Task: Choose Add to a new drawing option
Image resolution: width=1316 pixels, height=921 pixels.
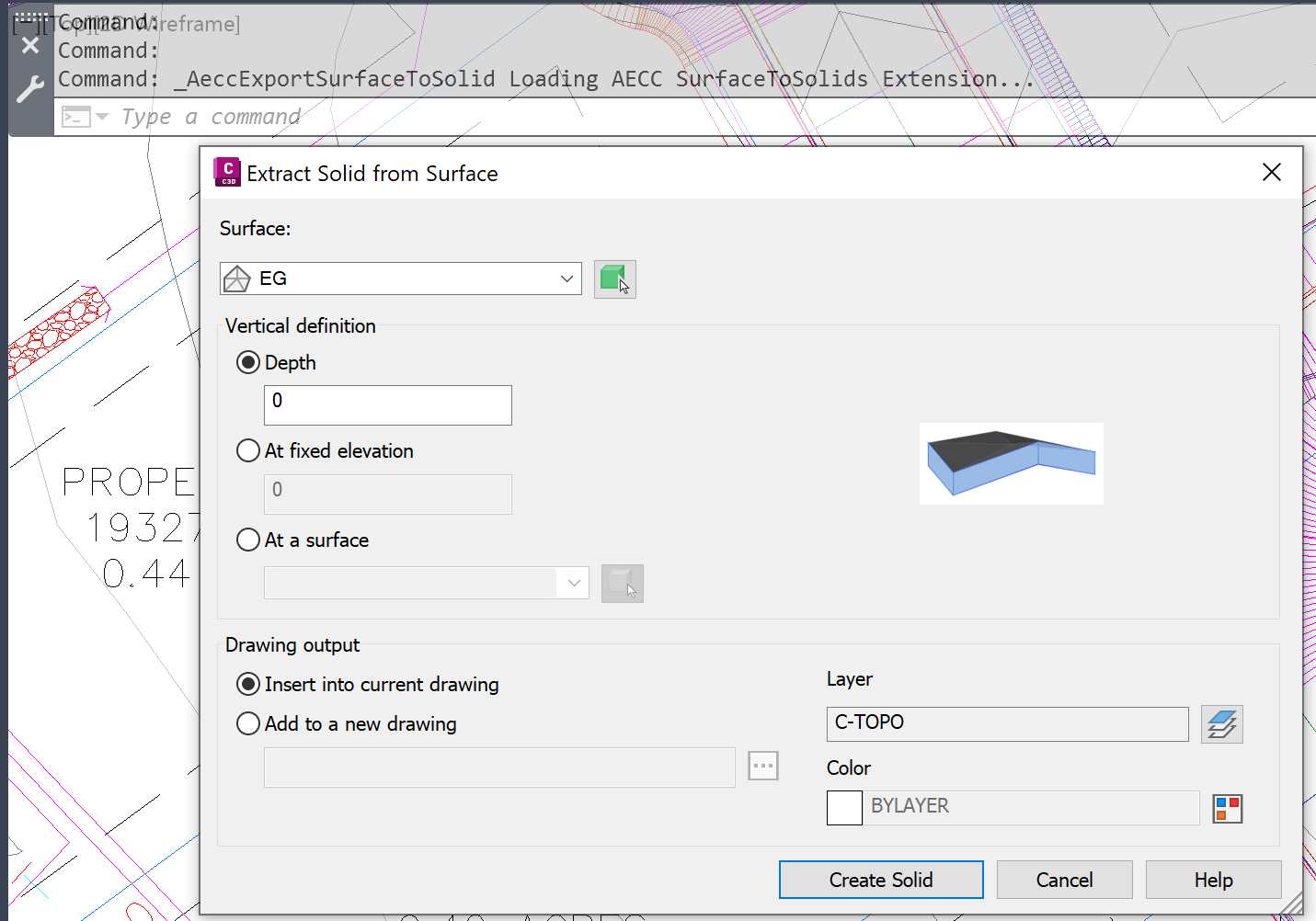Action: point(247,723)
